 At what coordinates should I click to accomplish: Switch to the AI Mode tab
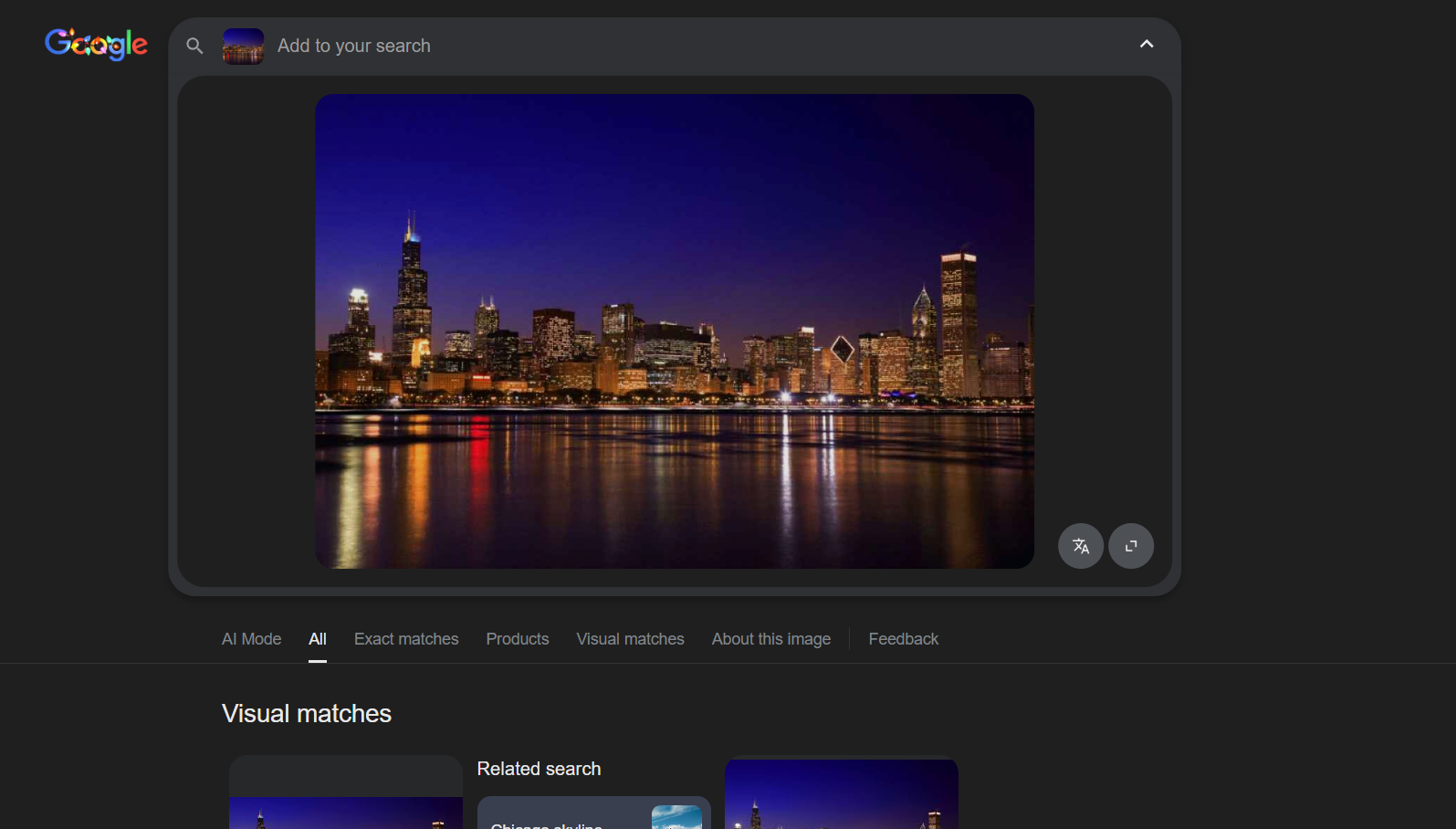click(251, 639)
